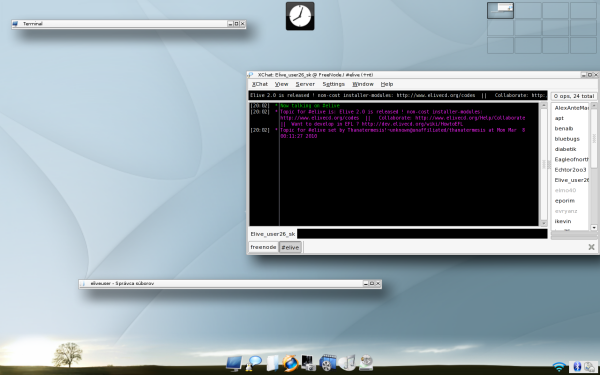Click the XChat window title bar icon
The width and height of the screenshot is (600, 375).
pos(250,75)
